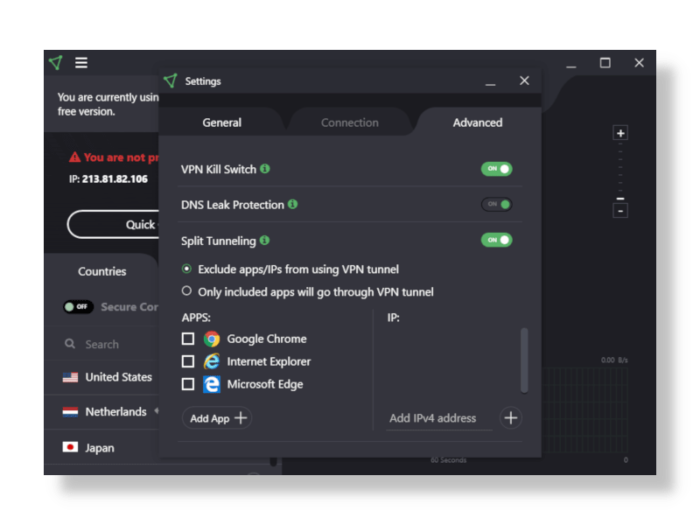Close the Settings dialog
The image size is (700, 525).
pos(524,81)
